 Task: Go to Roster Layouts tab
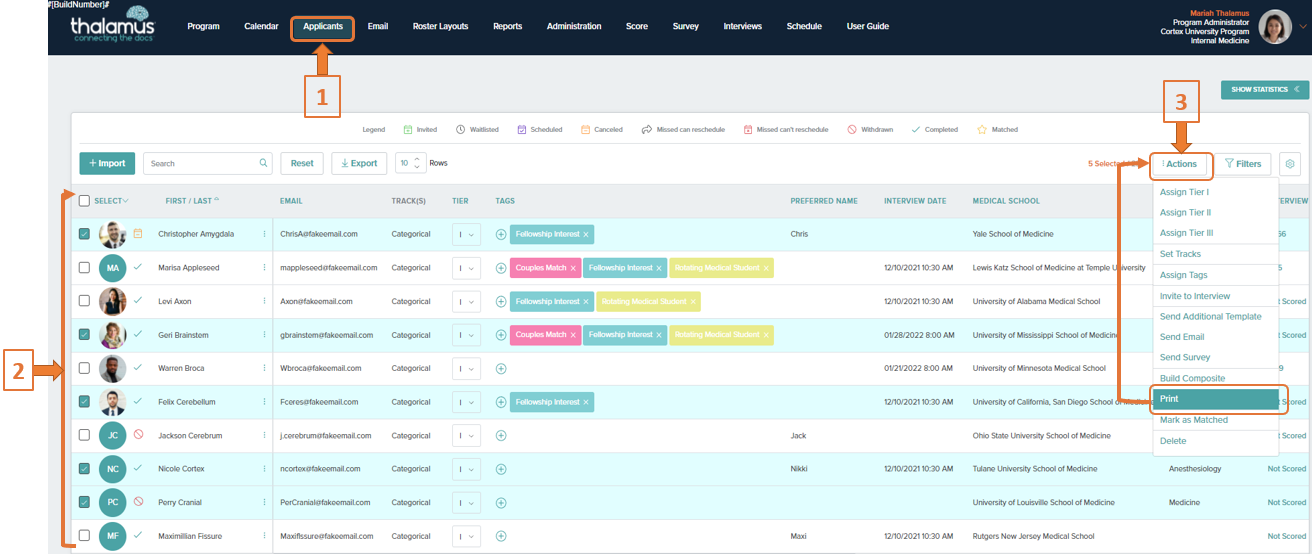tap(440, 27)
